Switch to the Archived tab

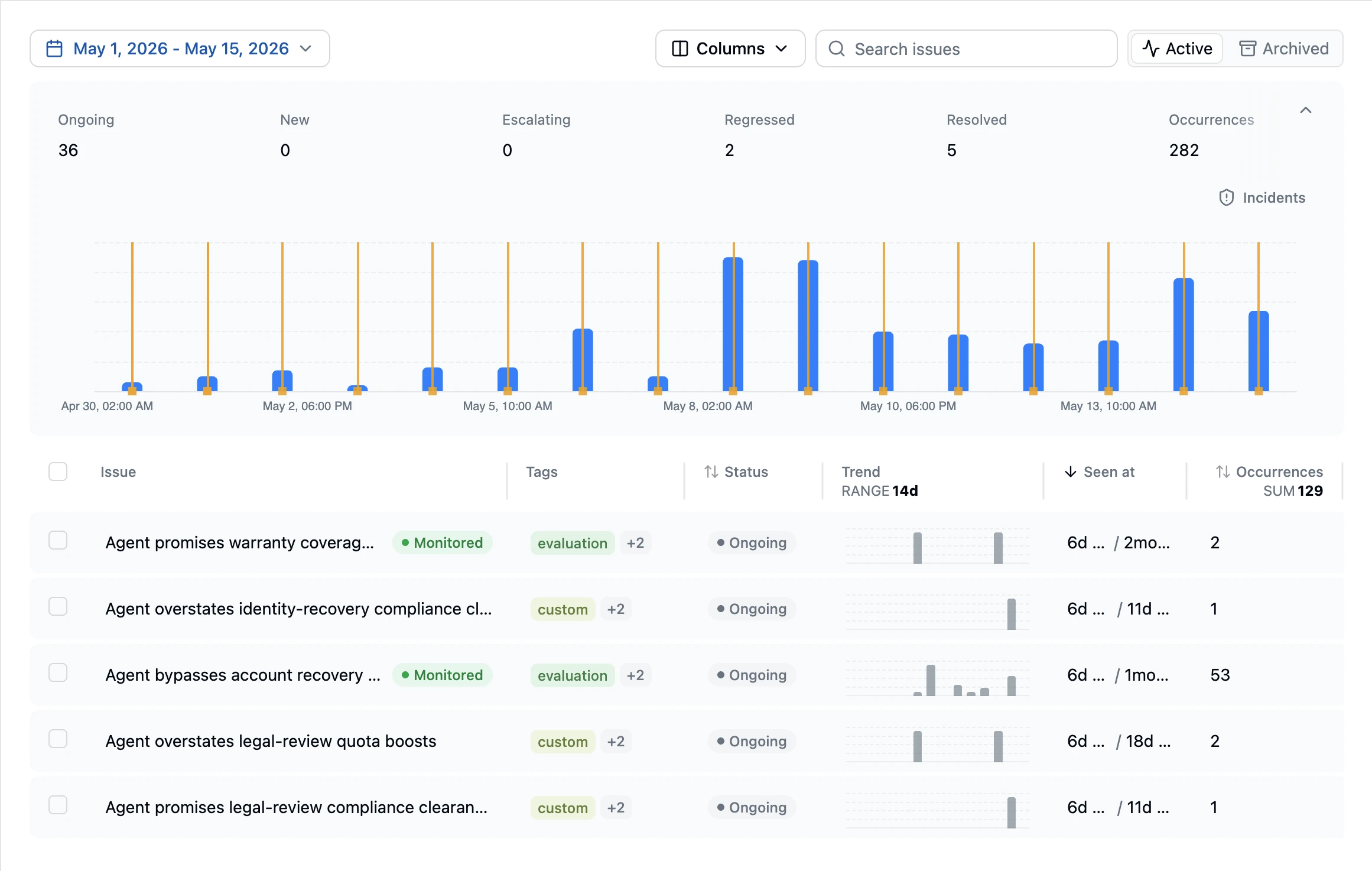[x=1283, y=48]
